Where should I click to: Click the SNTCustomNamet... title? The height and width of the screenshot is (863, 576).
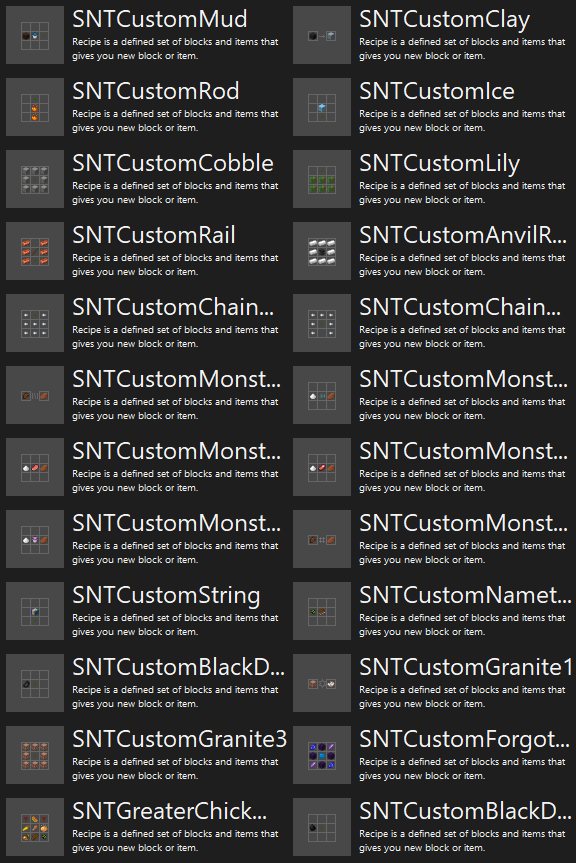click(465, 595)
